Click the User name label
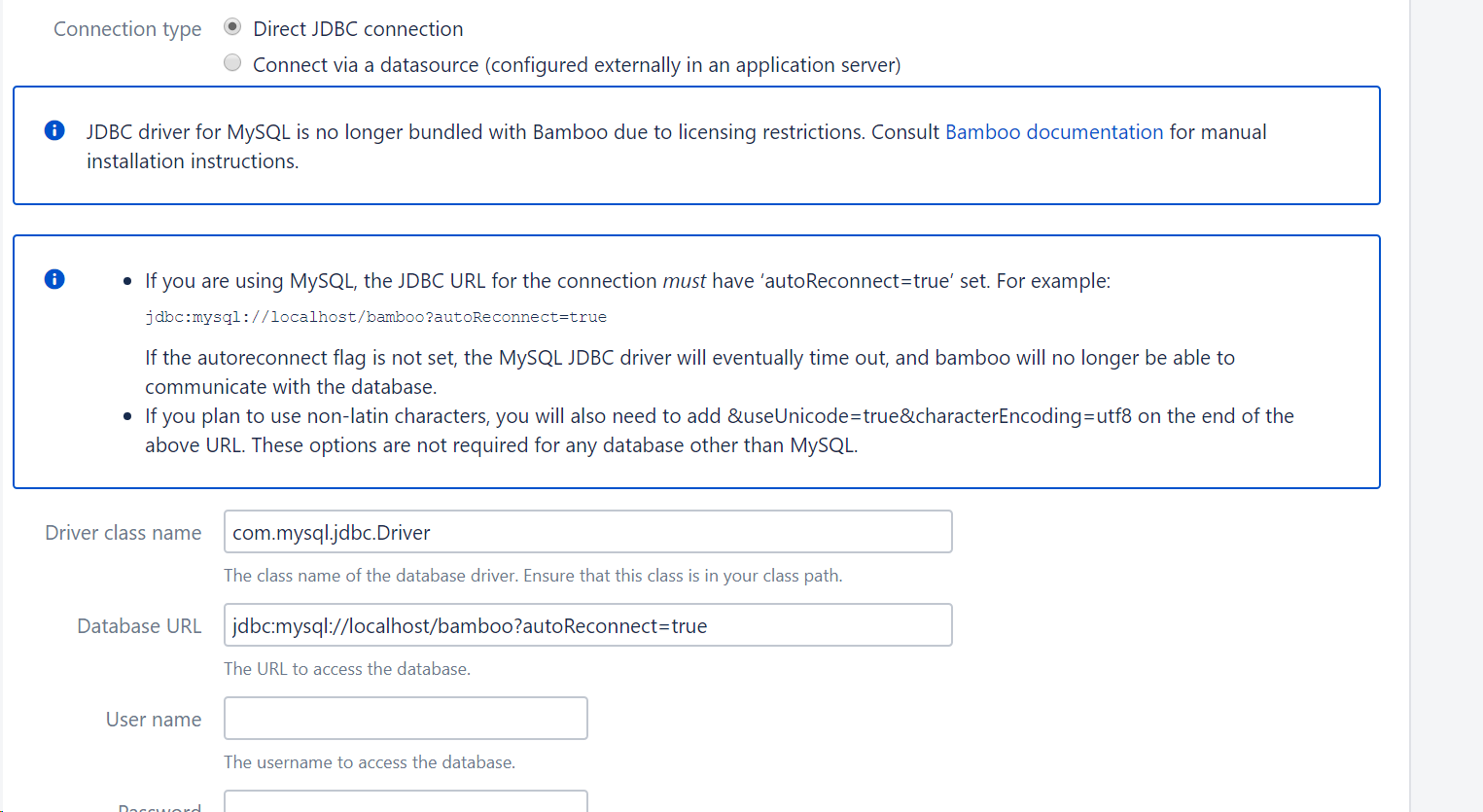Image resolution: width=1483 pixels, height=812 pixels. point(154,719)
